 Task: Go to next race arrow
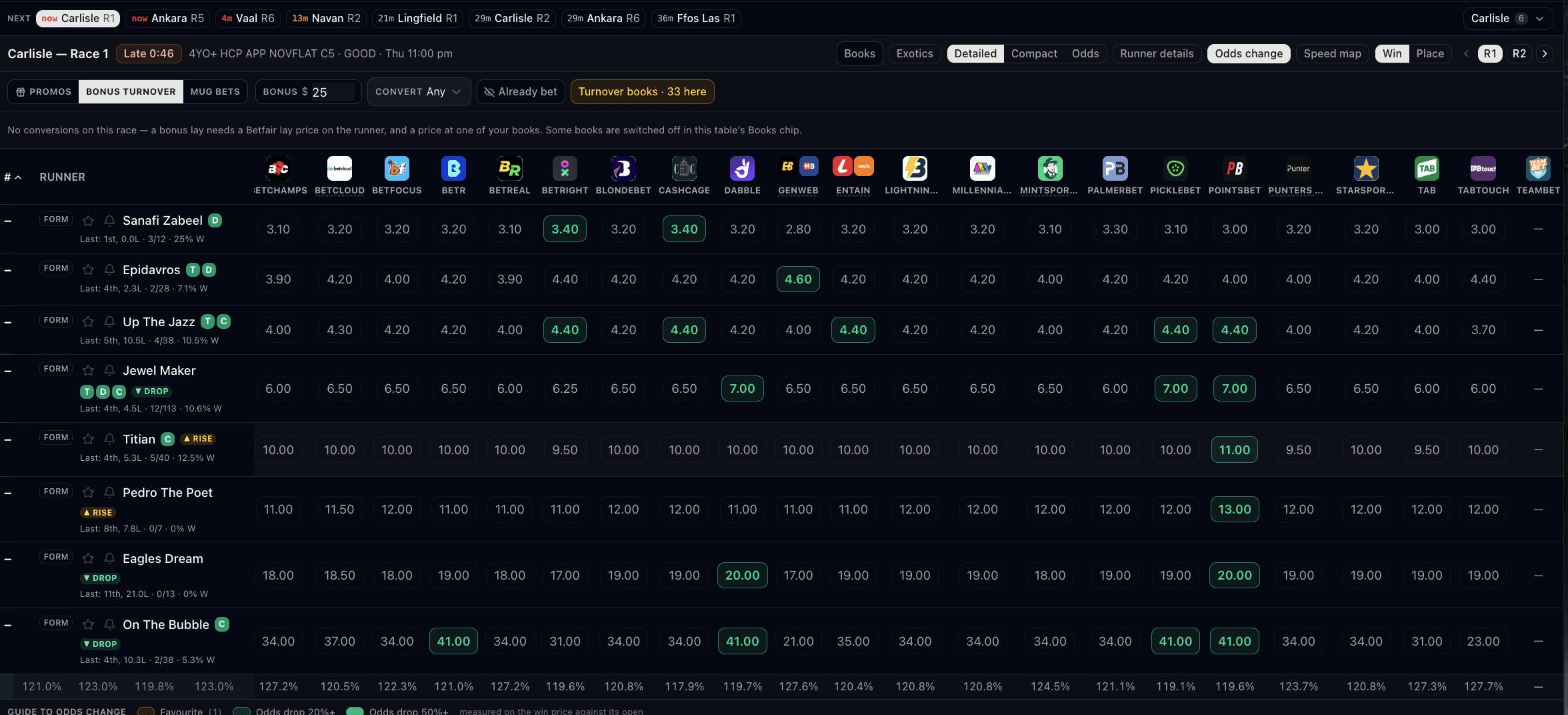(1545, 53)
